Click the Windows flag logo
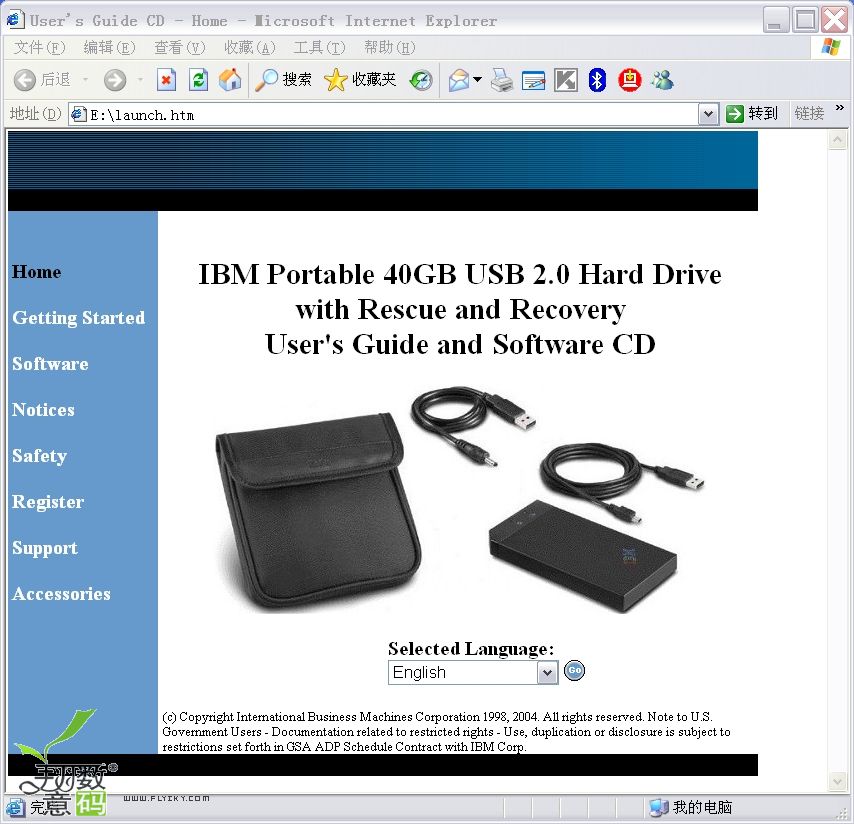Image resolution: width=854 pixels, height=824 pixels. [831, 47]
